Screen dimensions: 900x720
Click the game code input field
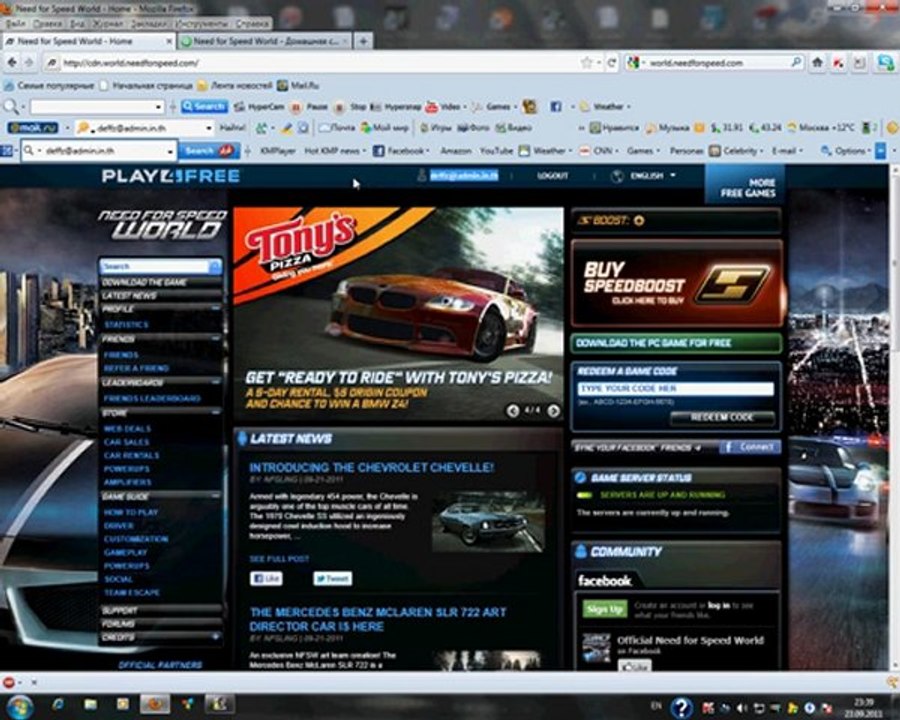click(x=676, y=389)
